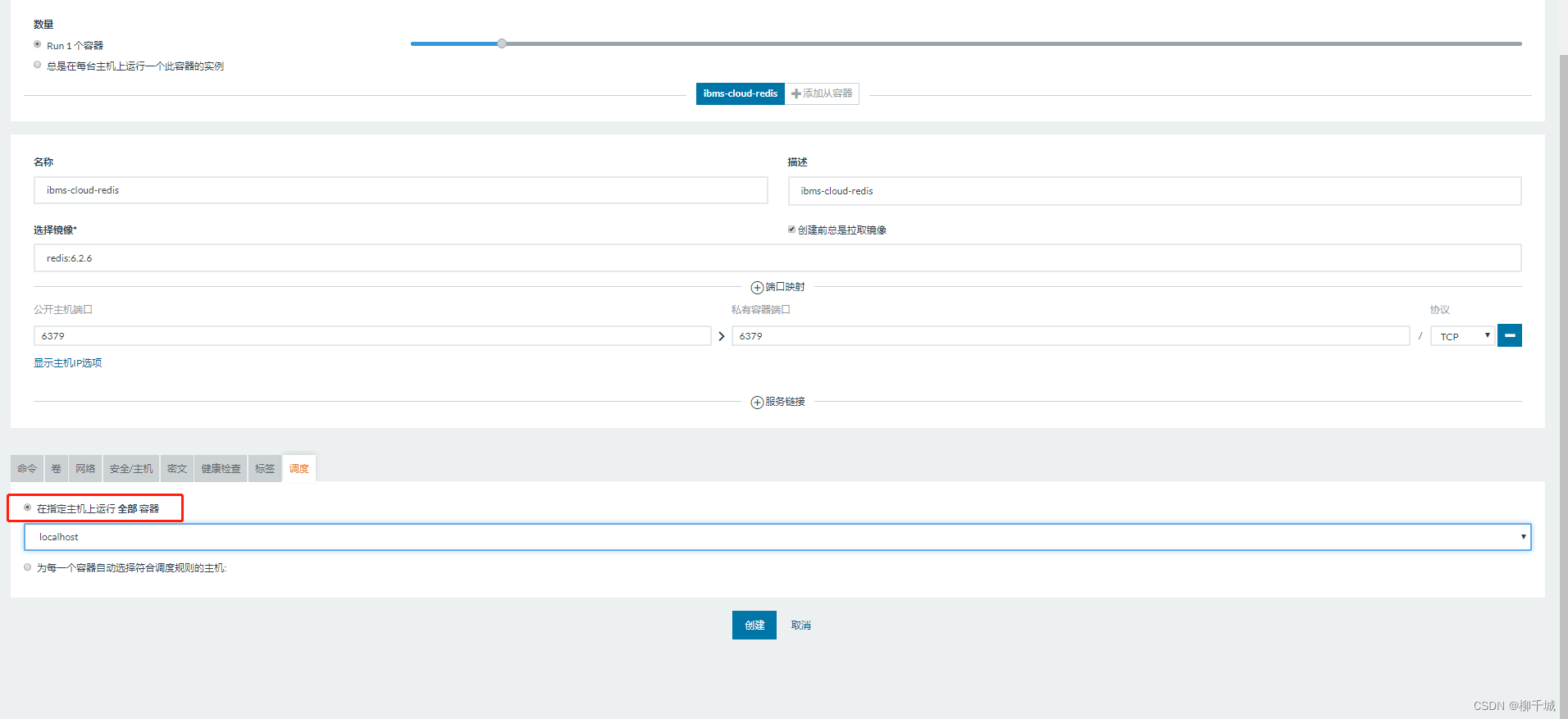Remove the 6379 port mapping with minus button
1568x719 pixels.
[x=1509, y=335]
